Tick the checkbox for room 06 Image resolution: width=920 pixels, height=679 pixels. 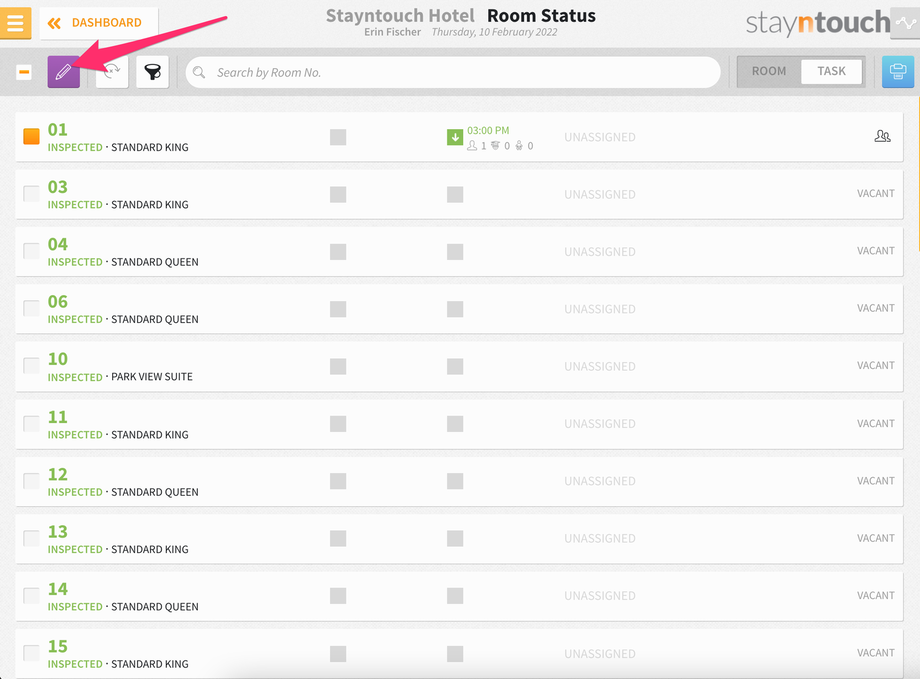pyautogui.click(x=31, y=308)
